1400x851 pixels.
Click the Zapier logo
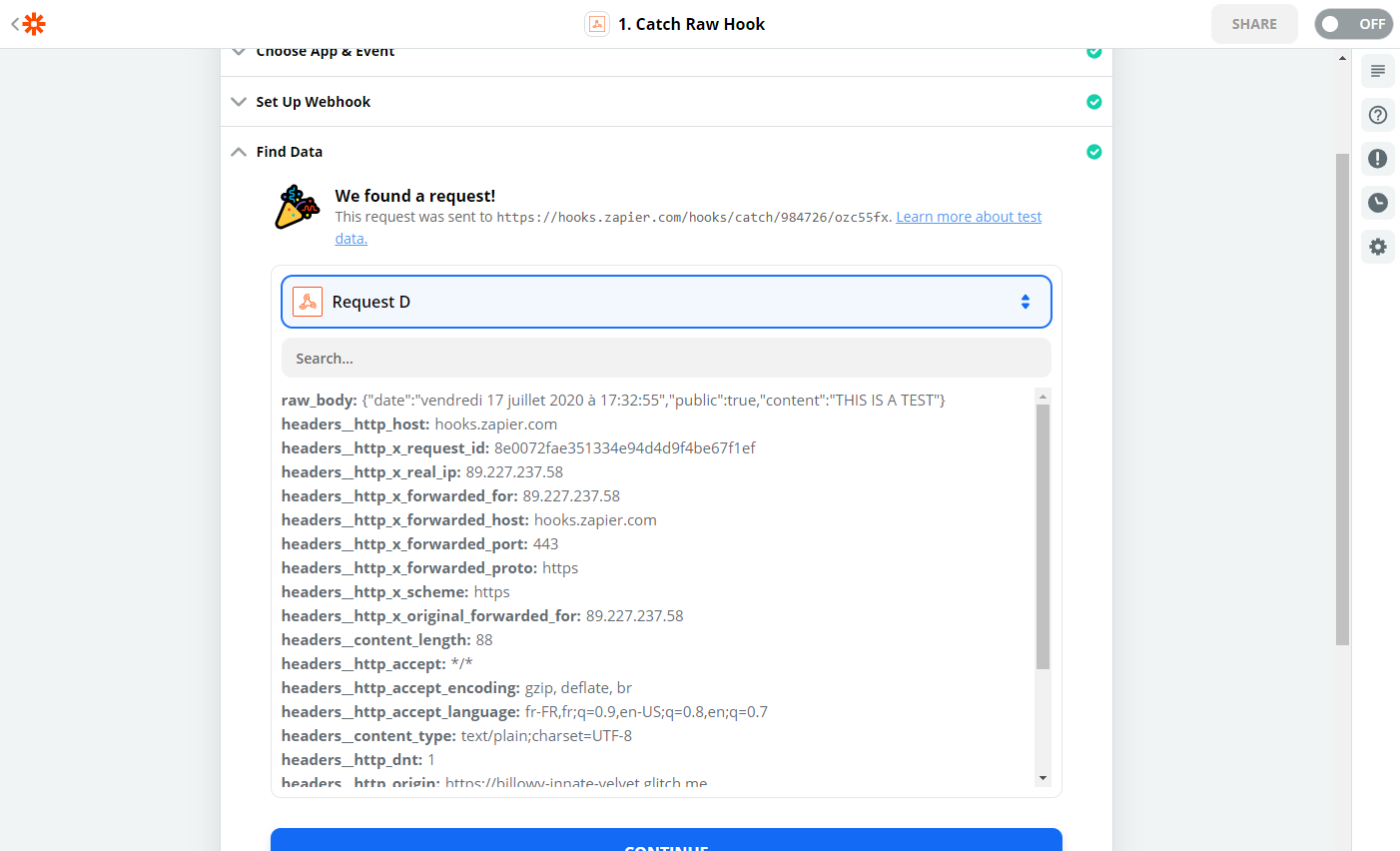click(x=33, y=23)
